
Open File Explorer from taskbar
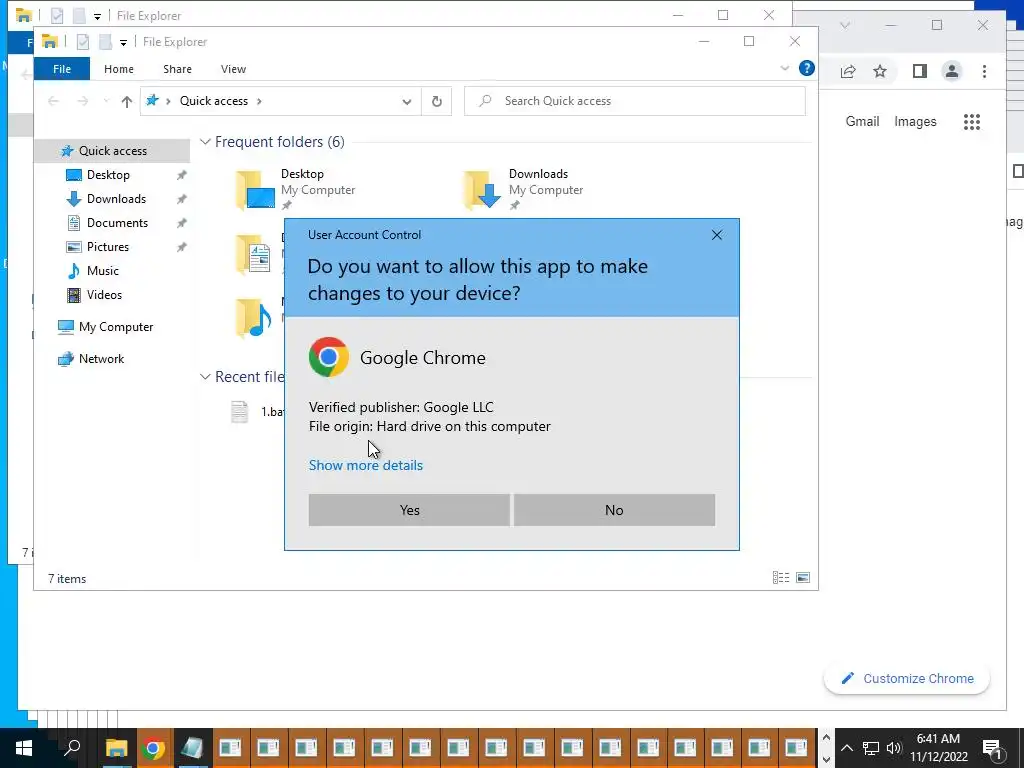point(117,748)
